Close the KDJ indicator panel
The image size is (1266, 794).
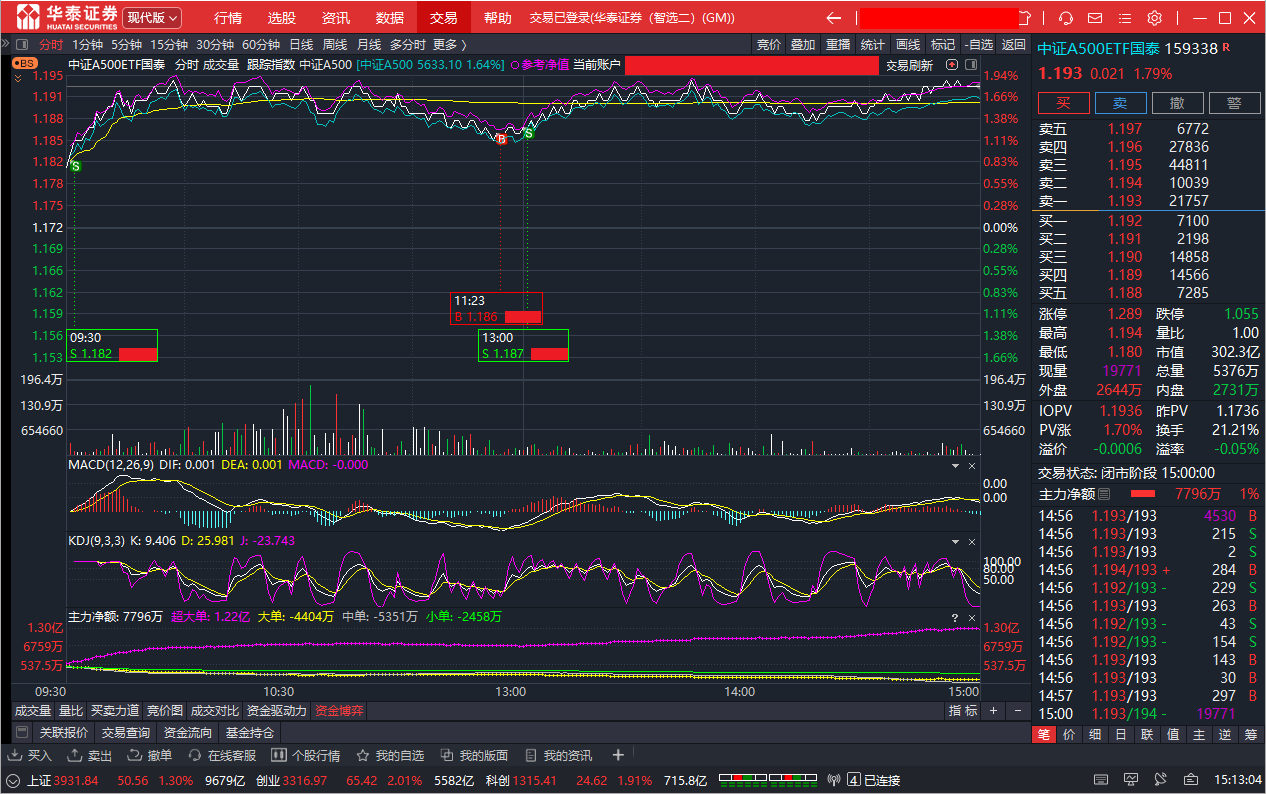point(972,541)
